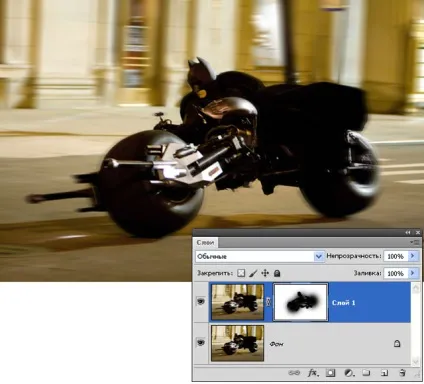The width and height of the screenshot is (424, 384).
Task: Select the Слой 1 image thumbnail
Action: [237, 302]
